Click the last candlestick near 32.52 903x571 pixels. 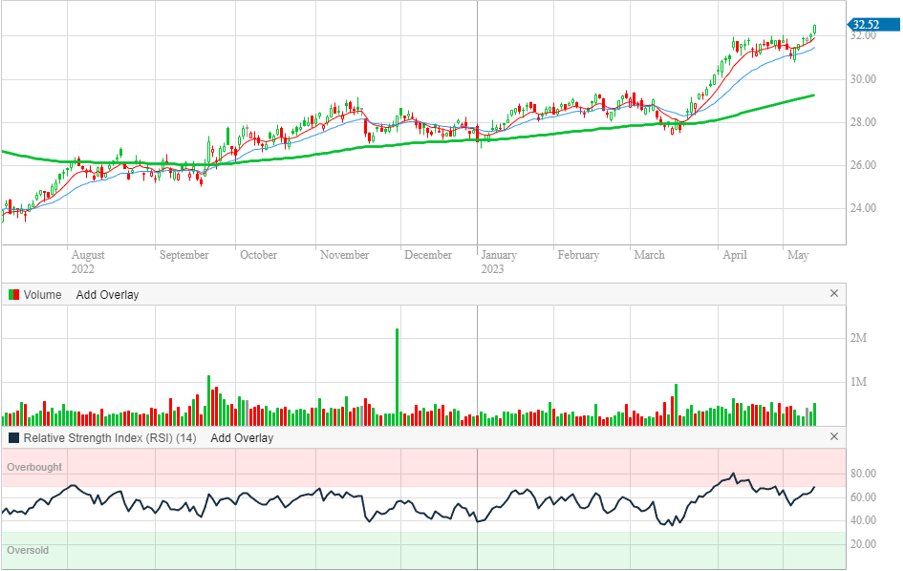815,30
